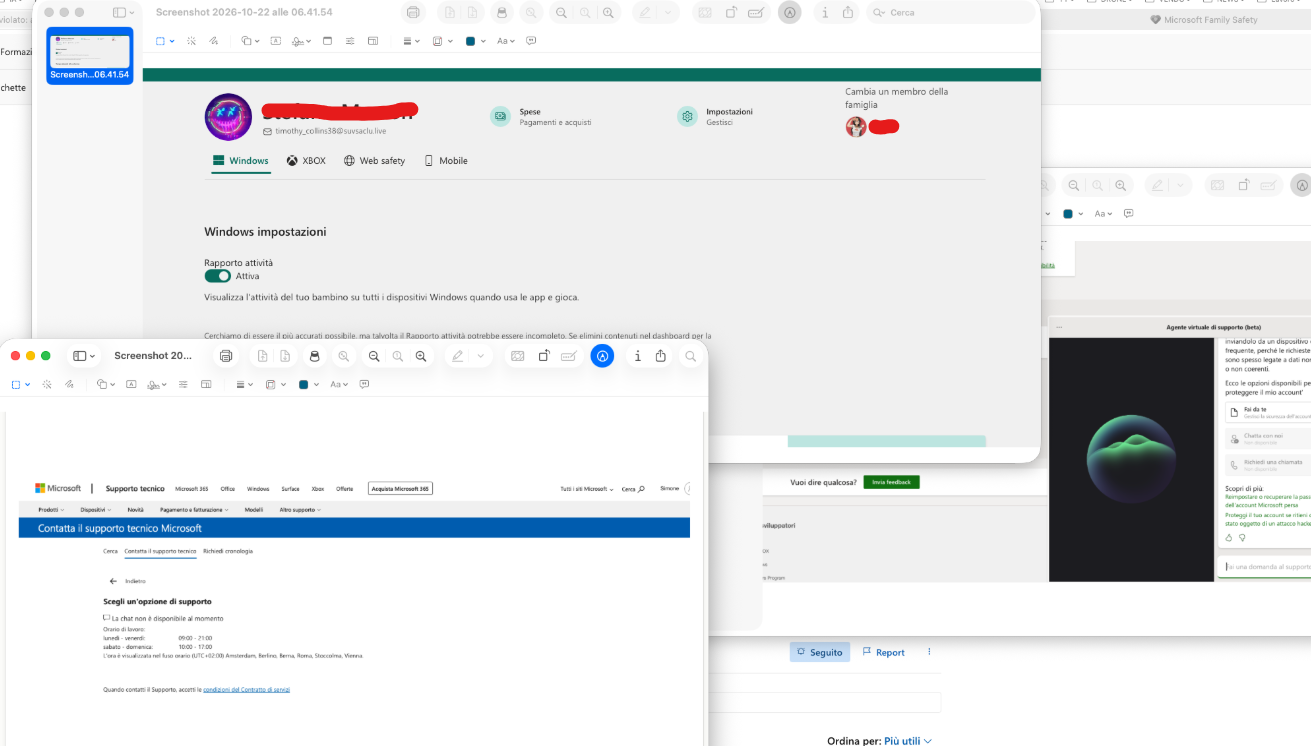This screenshot has height=746, width=1311.
Task: Click the search magnifier in the front Preview window
Action: 690,356
